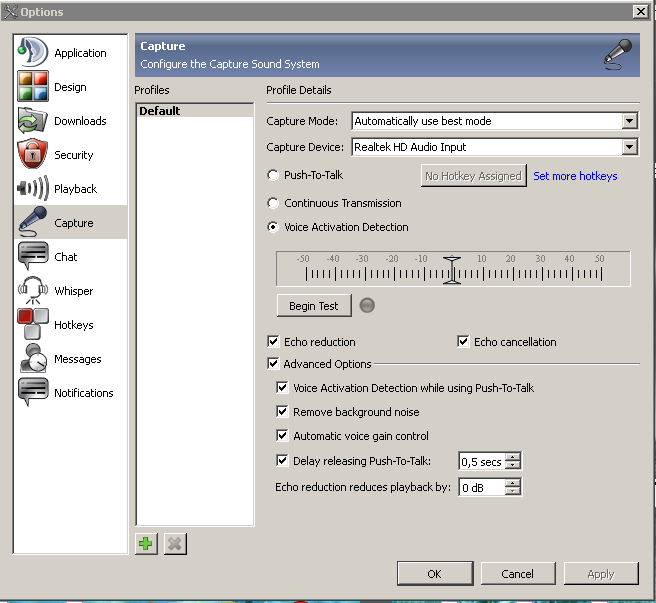Image resolution: width=656 pixels, height=603 pixels.
Task: Set voice activation slider to 40 mark
Action: (572, 274)
